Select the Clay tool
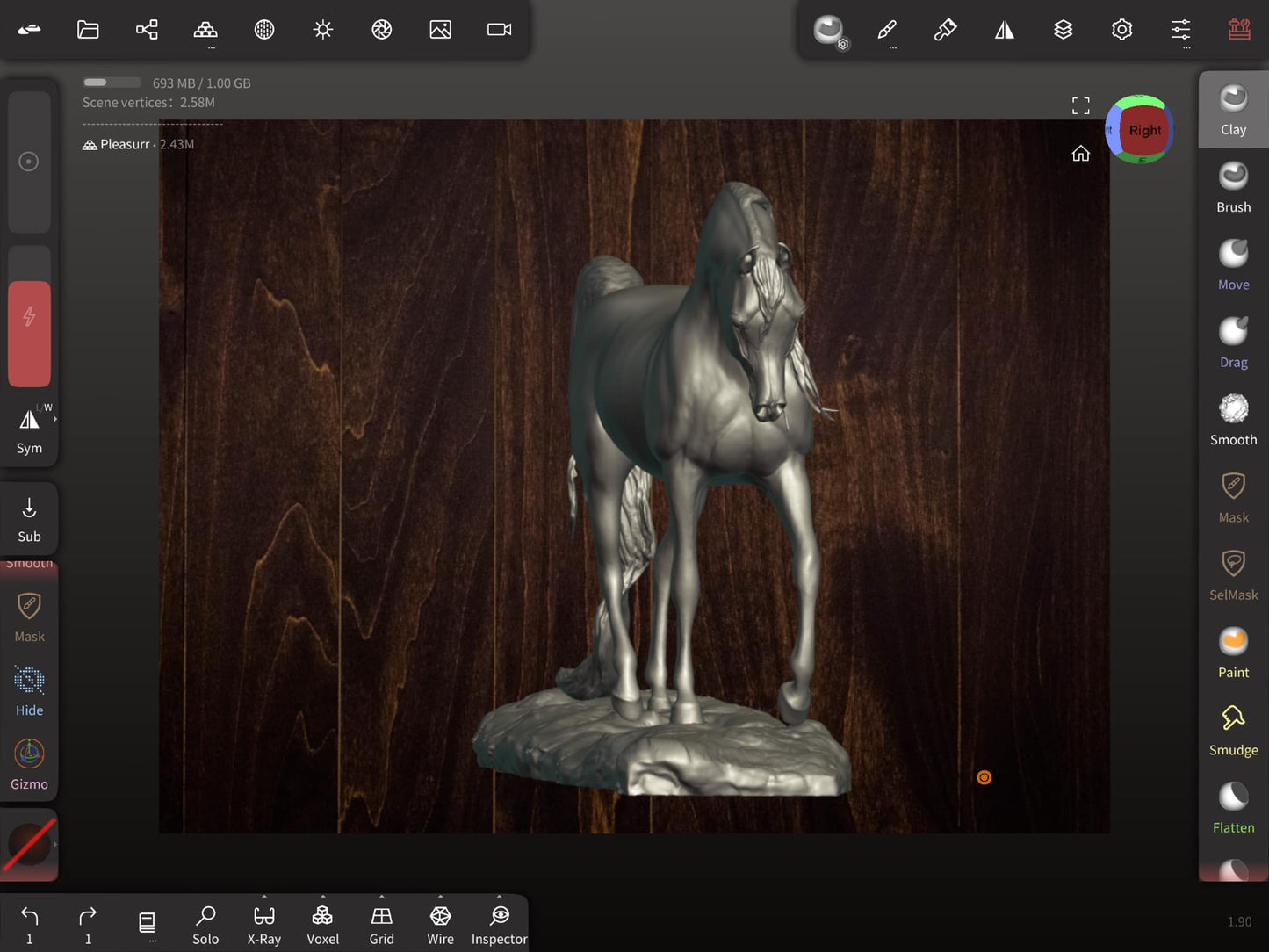Viewport: 1269px width, 952px height. (1233, 110)
